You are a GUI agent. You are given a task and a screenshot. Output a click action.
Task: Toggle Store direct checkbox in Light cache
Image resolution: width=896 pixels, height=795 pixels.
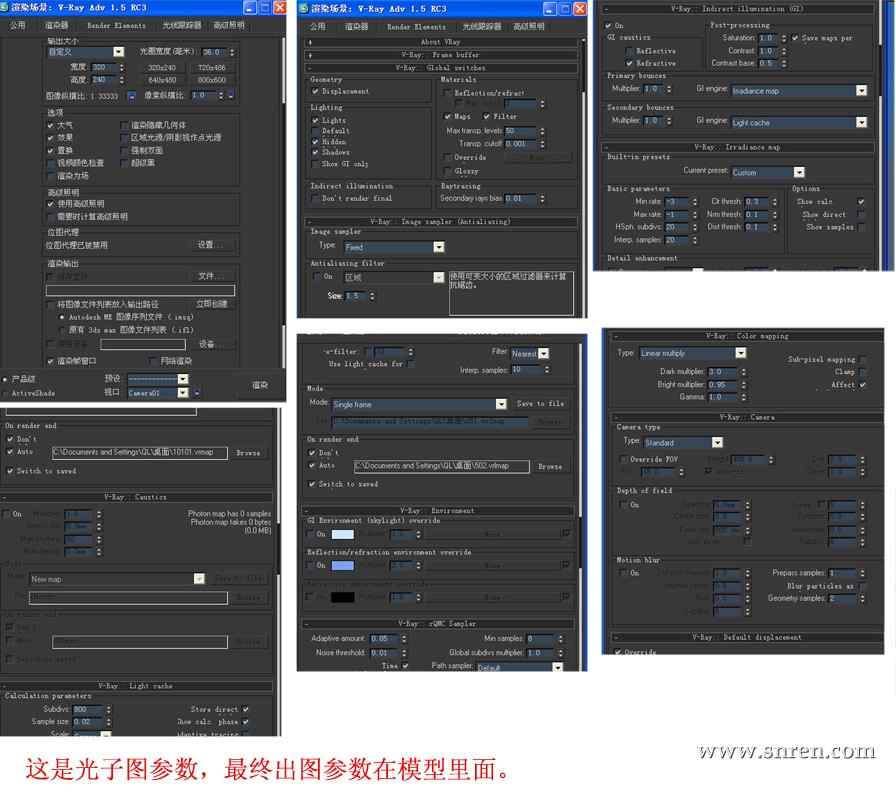tap(245, 709)
